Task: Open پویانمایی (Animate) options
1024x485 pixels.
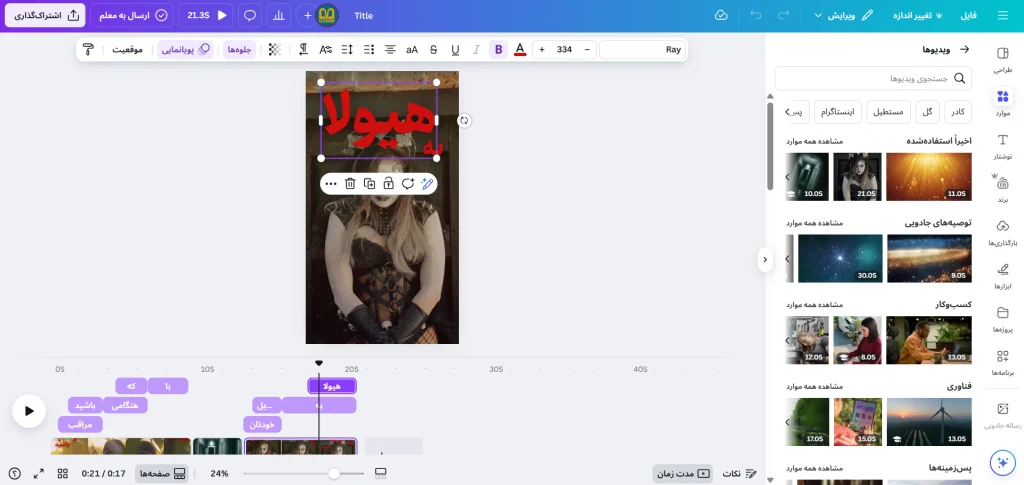Action: point(185,50)
